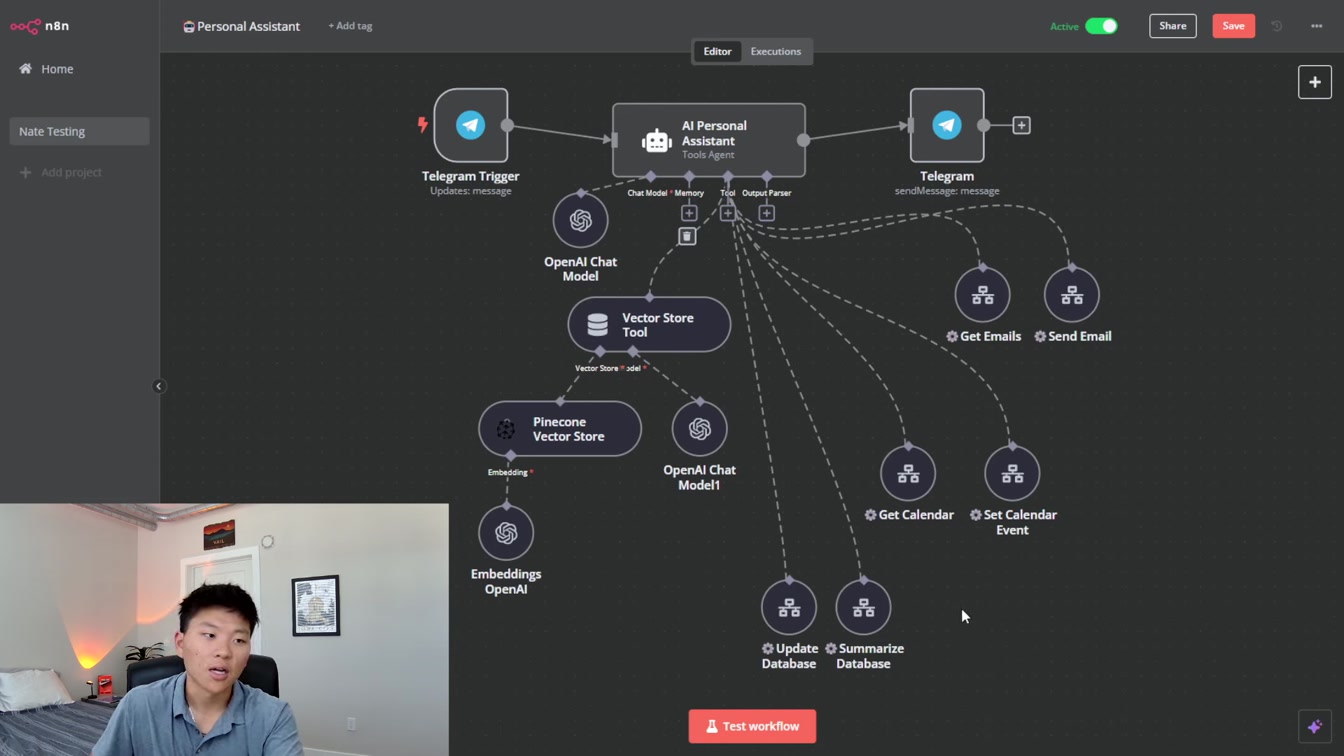Open workflow history icon
This screenshot has height=756, width=1344.
(1277, 26)
